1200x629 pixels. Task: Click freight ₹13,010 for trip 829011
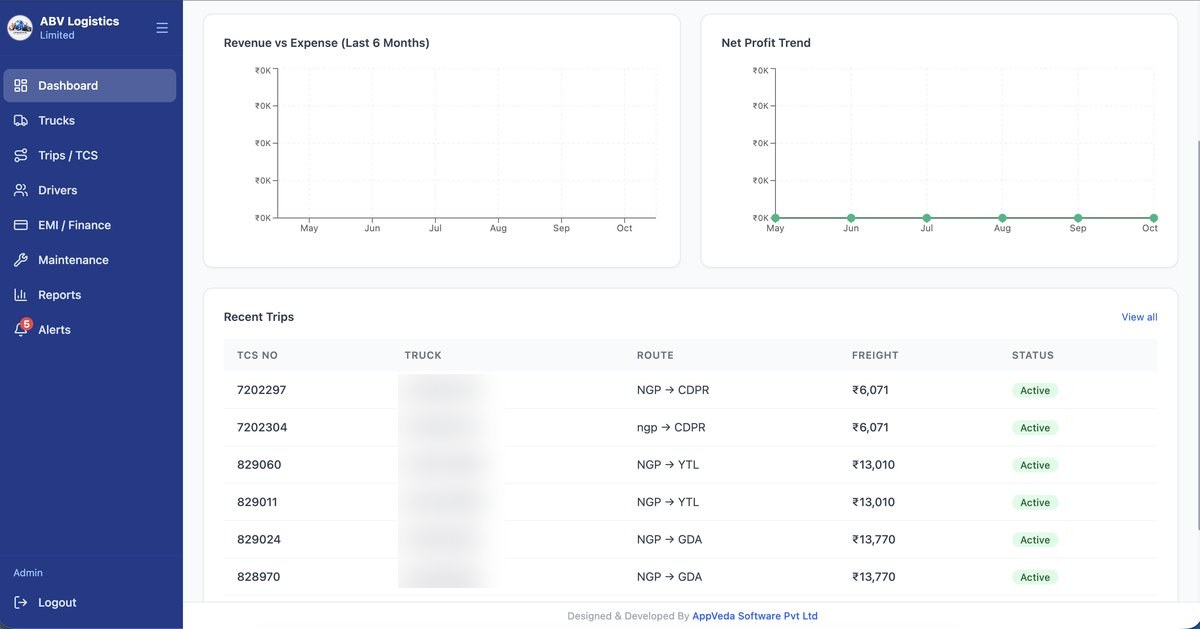point(874,502)
